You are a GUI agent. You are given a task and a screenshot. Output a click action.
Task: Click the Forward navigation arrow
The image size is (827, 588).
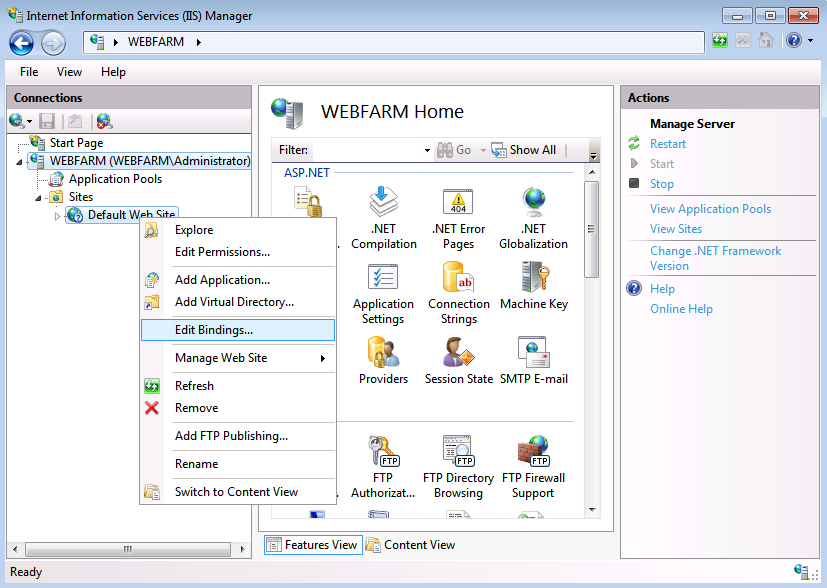pos(53,43)
